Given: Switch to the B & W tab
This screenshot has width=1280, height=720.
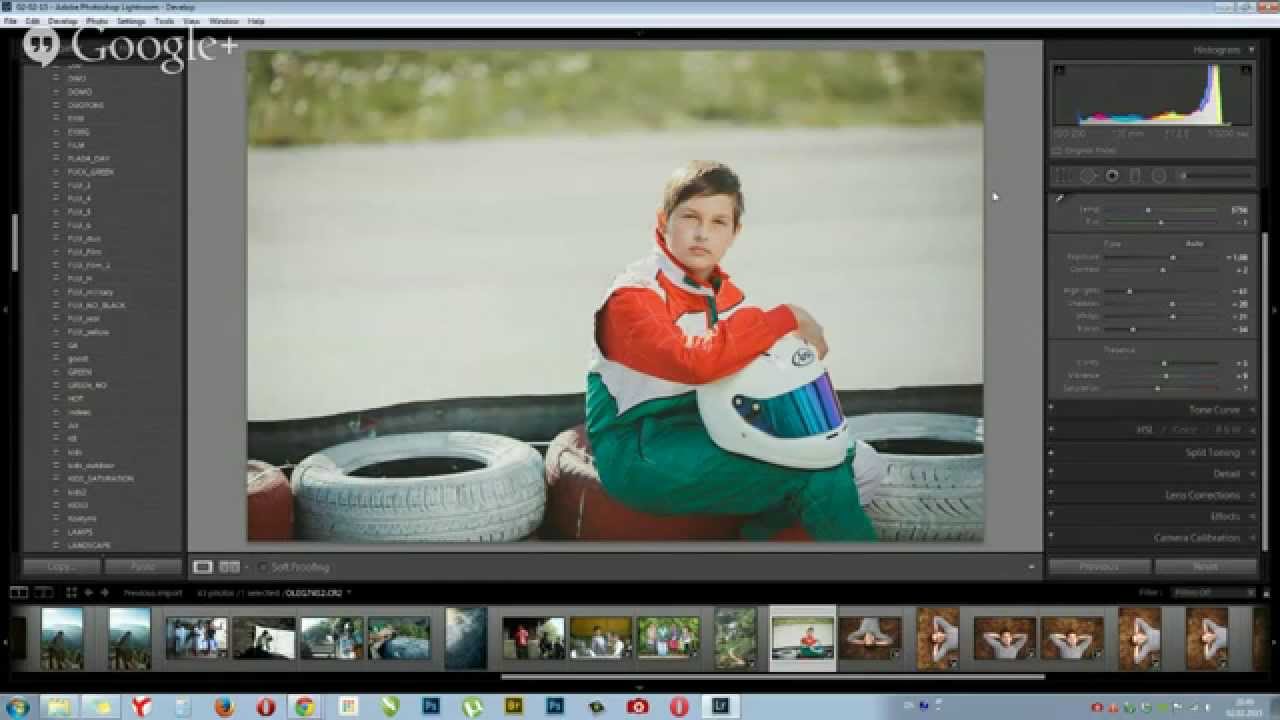Looking at the screenshot, I should [x=1226, y=430].
